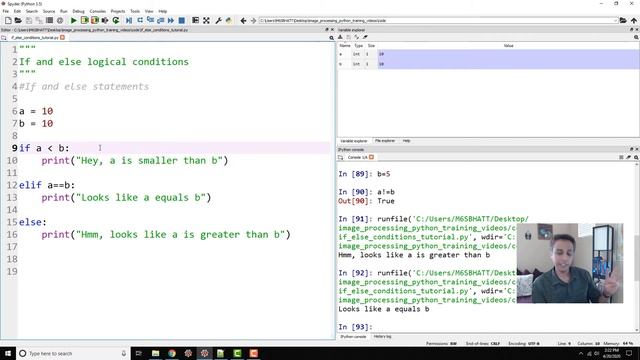Open the Projects menu
Viewport: 640px width, 360px height.
coord(118,11)
